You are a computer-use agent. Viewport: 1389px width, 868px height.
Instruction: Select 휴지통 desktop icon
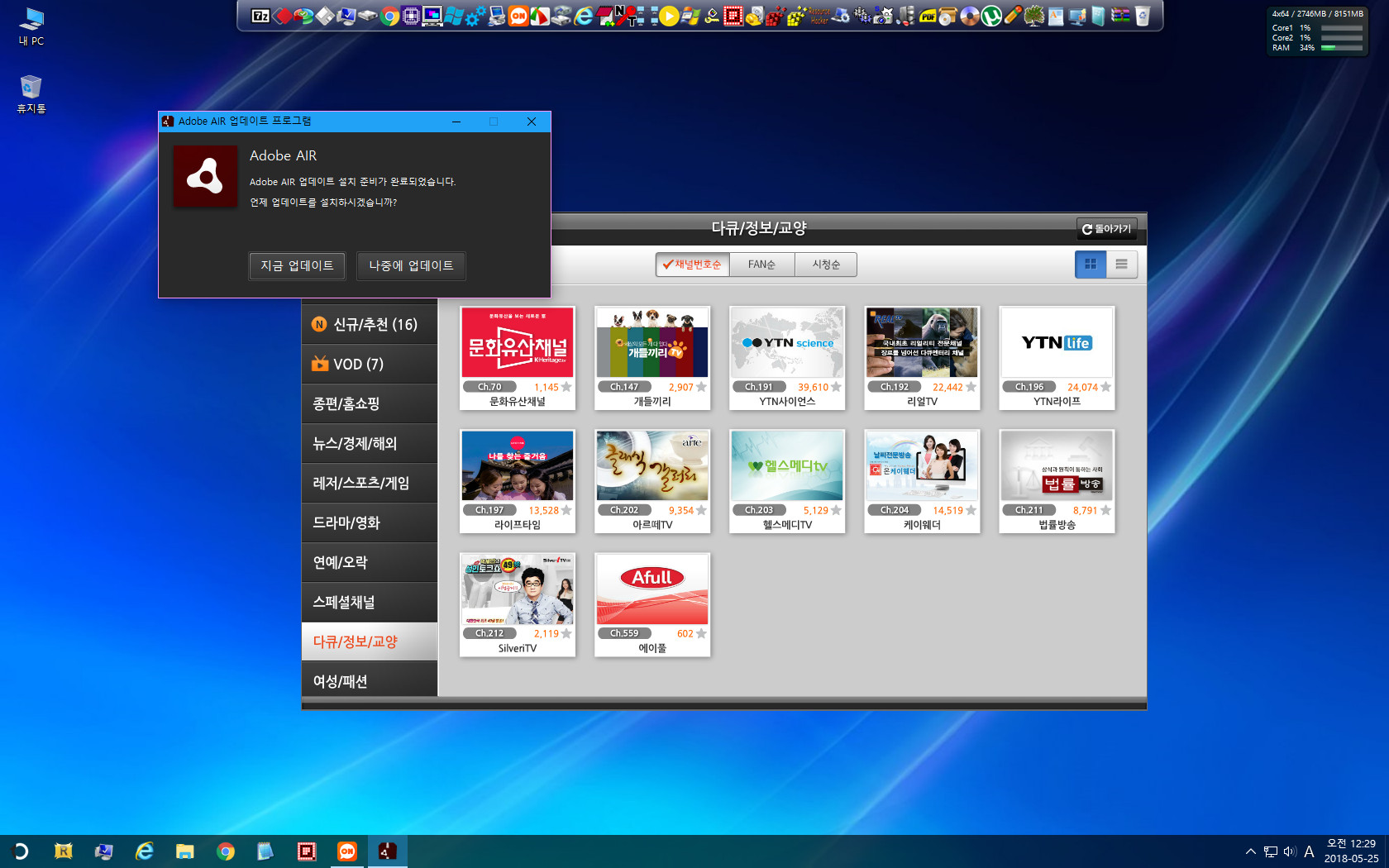[x=31, y=94]
